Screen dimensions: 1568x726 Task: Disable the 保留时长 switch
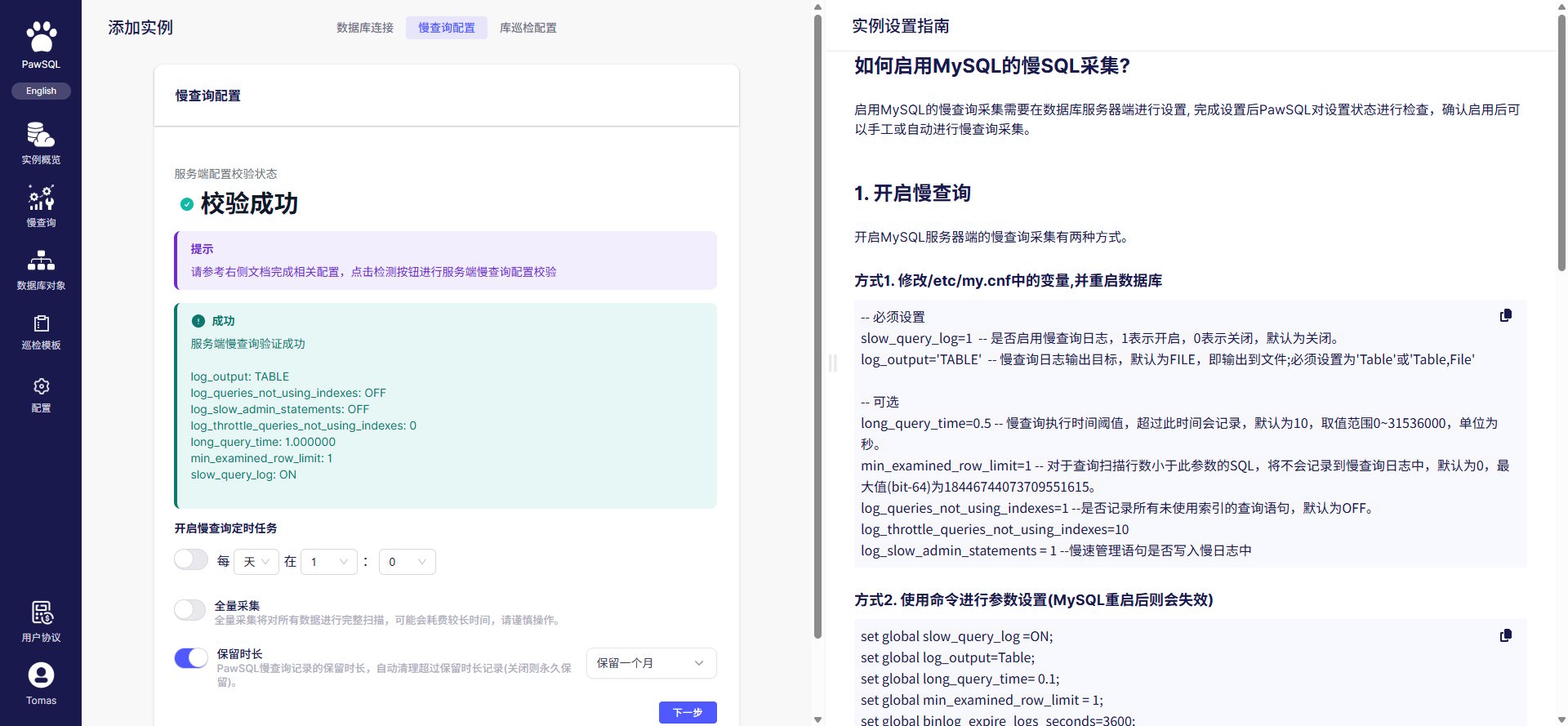(191, 658)
